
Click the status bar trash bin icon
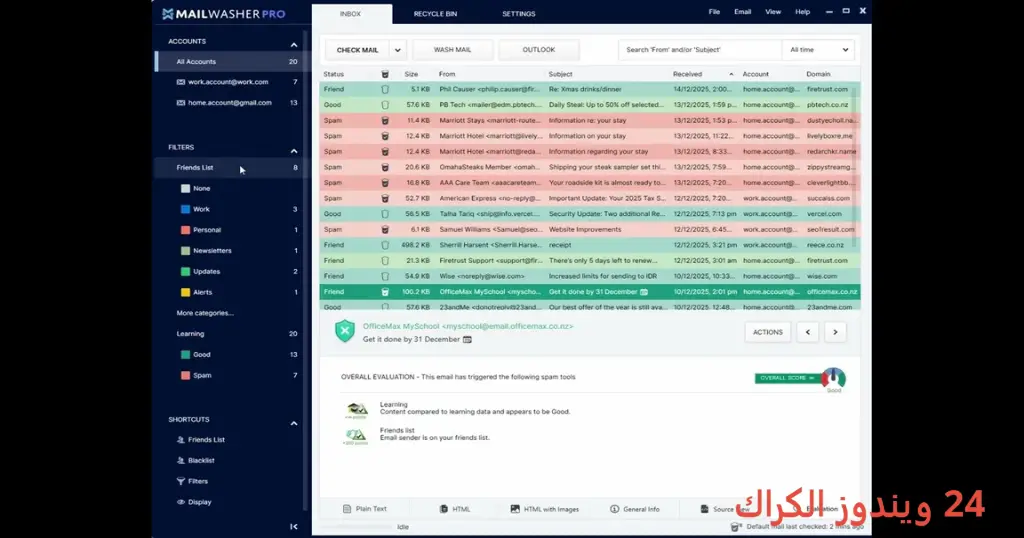coord(735,526)
